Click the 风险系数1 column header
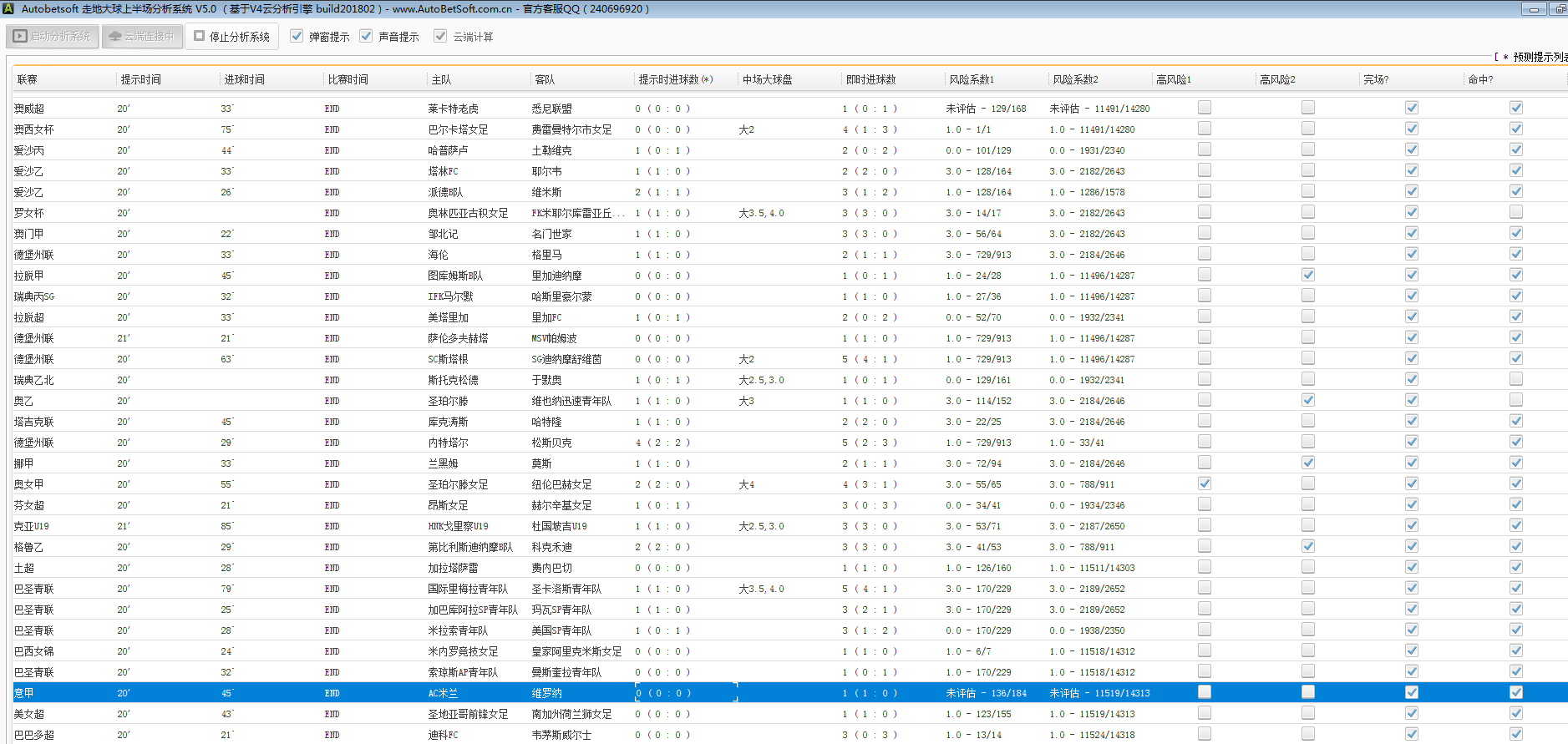Screen dimensions: 1568x744 tap(971, 79)
